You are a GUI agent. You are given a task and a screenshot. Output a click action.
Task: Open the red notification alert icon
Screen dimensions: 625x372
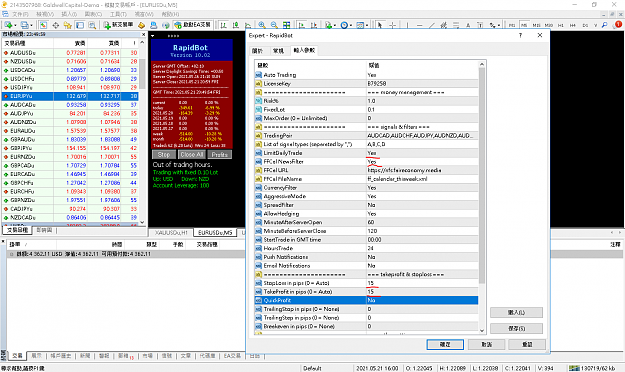click(x=618, y=24)
